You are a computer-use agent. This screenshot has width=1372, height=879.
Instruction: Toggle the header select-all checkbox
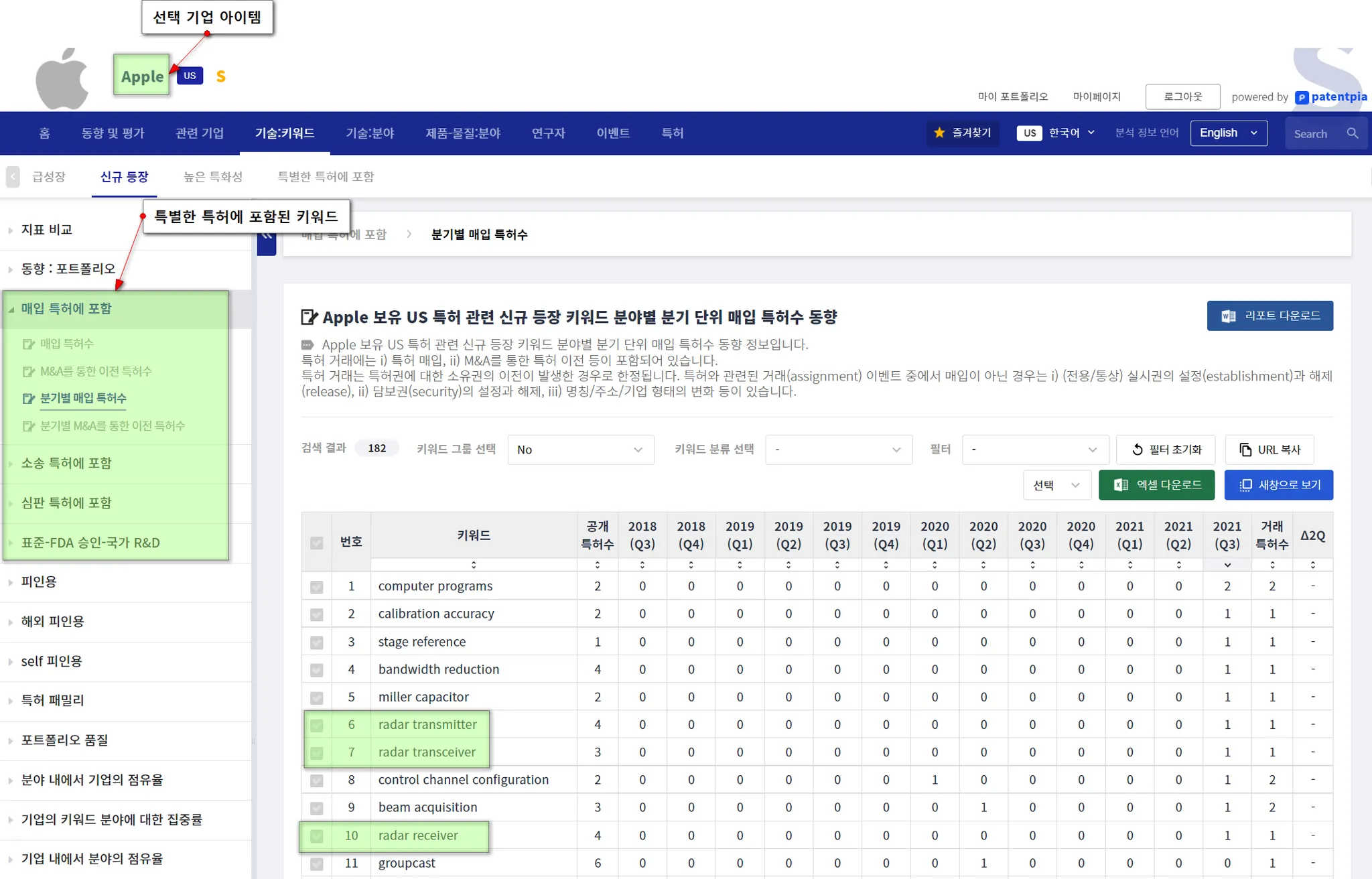pyautogui.click(x=317, y=542)
